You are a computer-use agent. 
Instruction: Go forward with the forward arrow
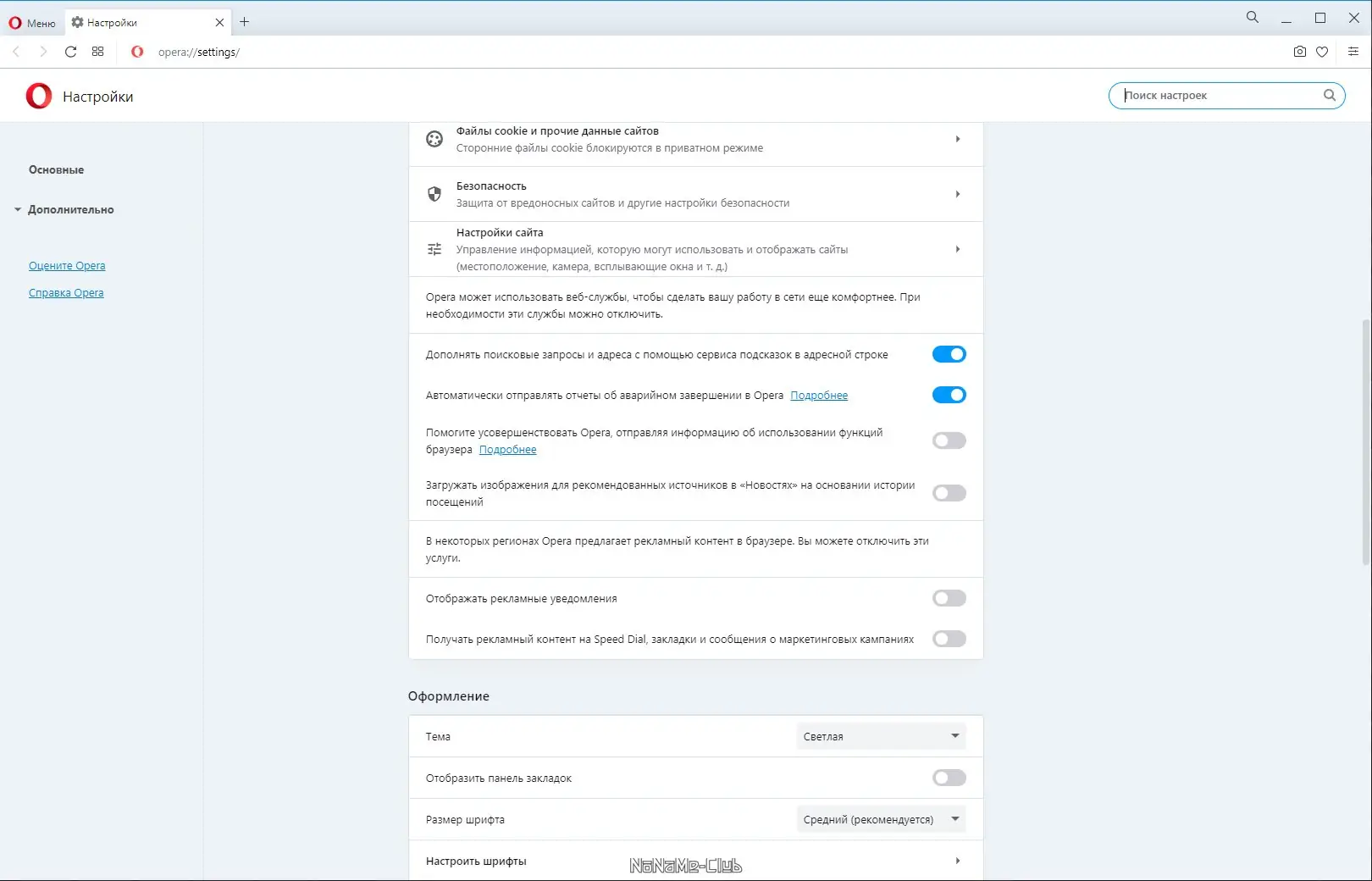pos(43,52)
